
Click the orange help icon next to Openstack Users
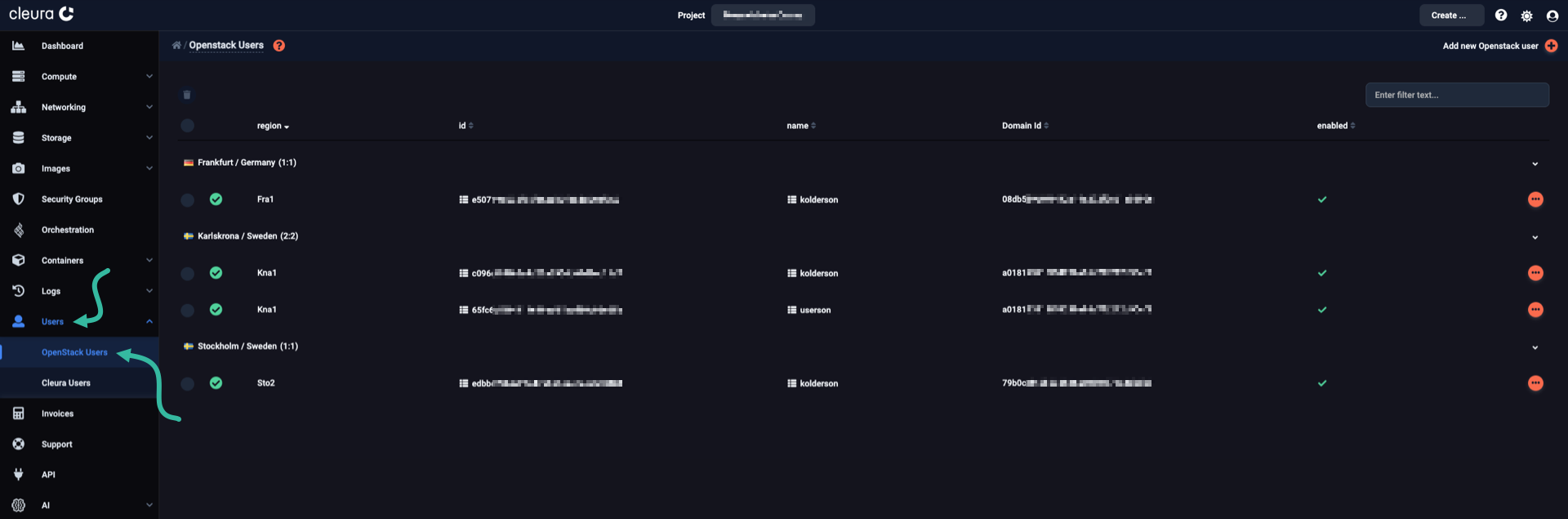[279, 46]
